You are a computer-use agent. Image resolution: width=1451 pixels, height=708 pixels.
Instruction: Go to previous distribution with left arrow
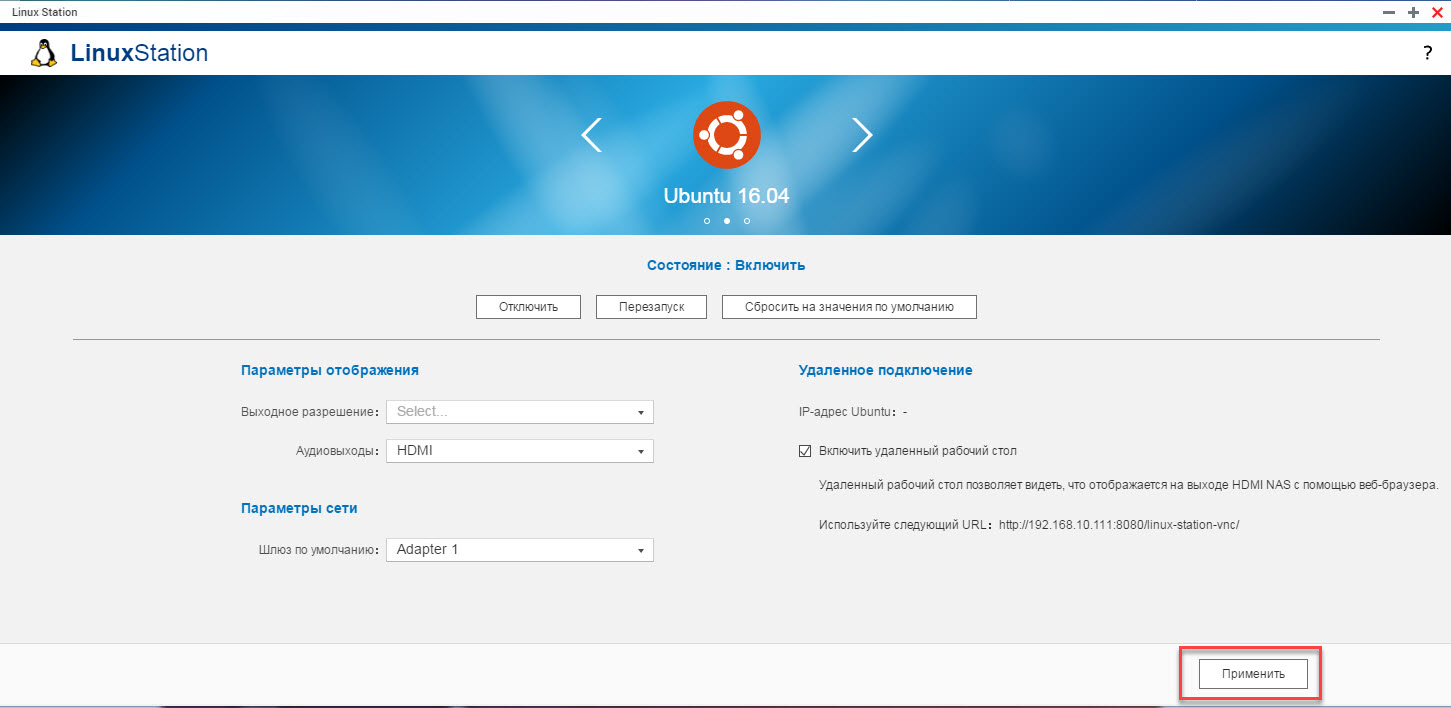pyautogui.click(x=592, y=135)
